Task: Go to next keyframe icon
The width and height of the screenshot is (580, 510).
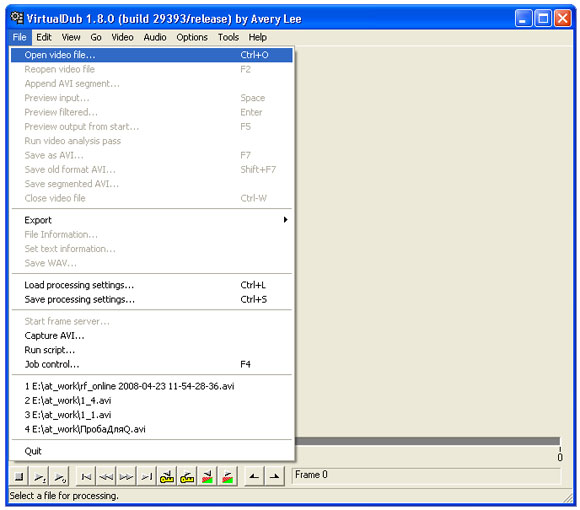Action: pyautogui.click(x=187, y=477)
